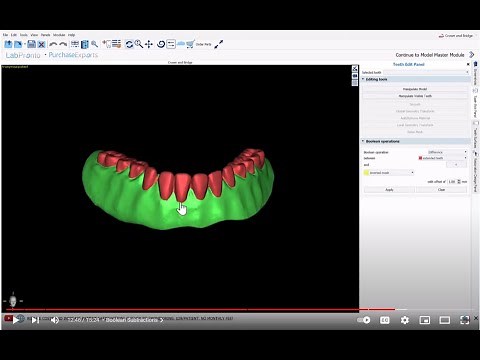This screenshot has height=360, width=480.
Task: Undo the last action with left curved arrow
Action: (53, 44)
